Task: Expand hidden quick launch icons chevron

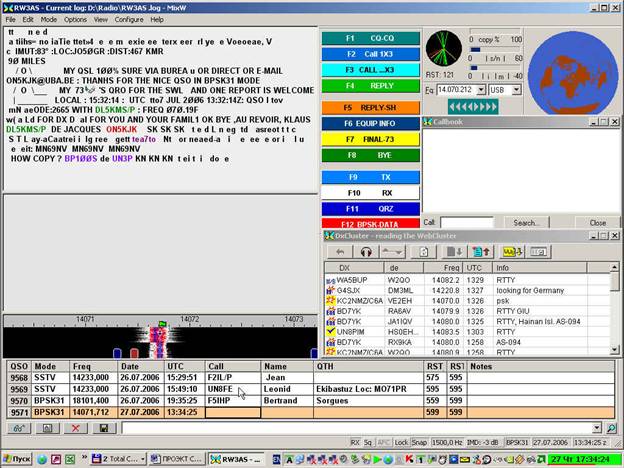Action: coord(84,457)
